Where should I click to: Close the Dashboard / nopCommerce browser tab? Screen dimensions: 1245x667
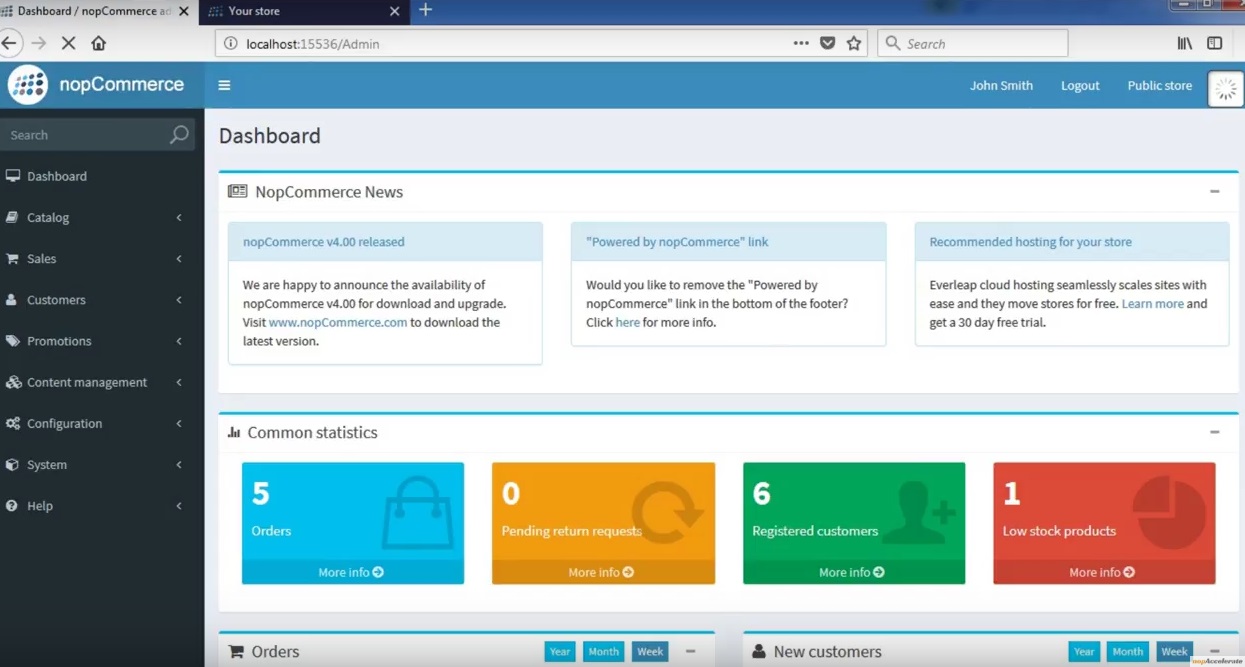coord(183,11)
